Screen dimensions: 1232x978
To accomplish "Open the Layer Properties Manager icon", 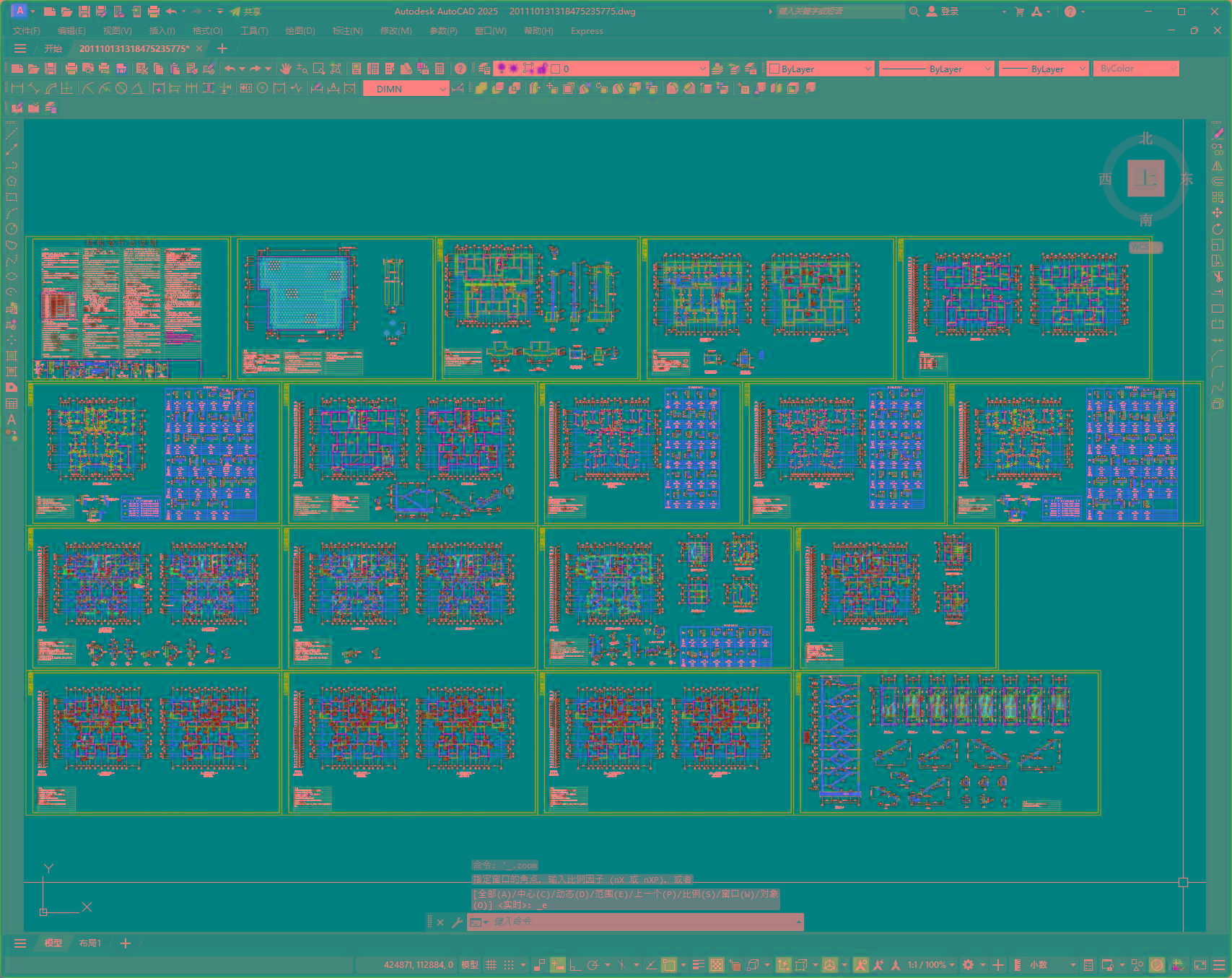I will (x=484, y=69).
